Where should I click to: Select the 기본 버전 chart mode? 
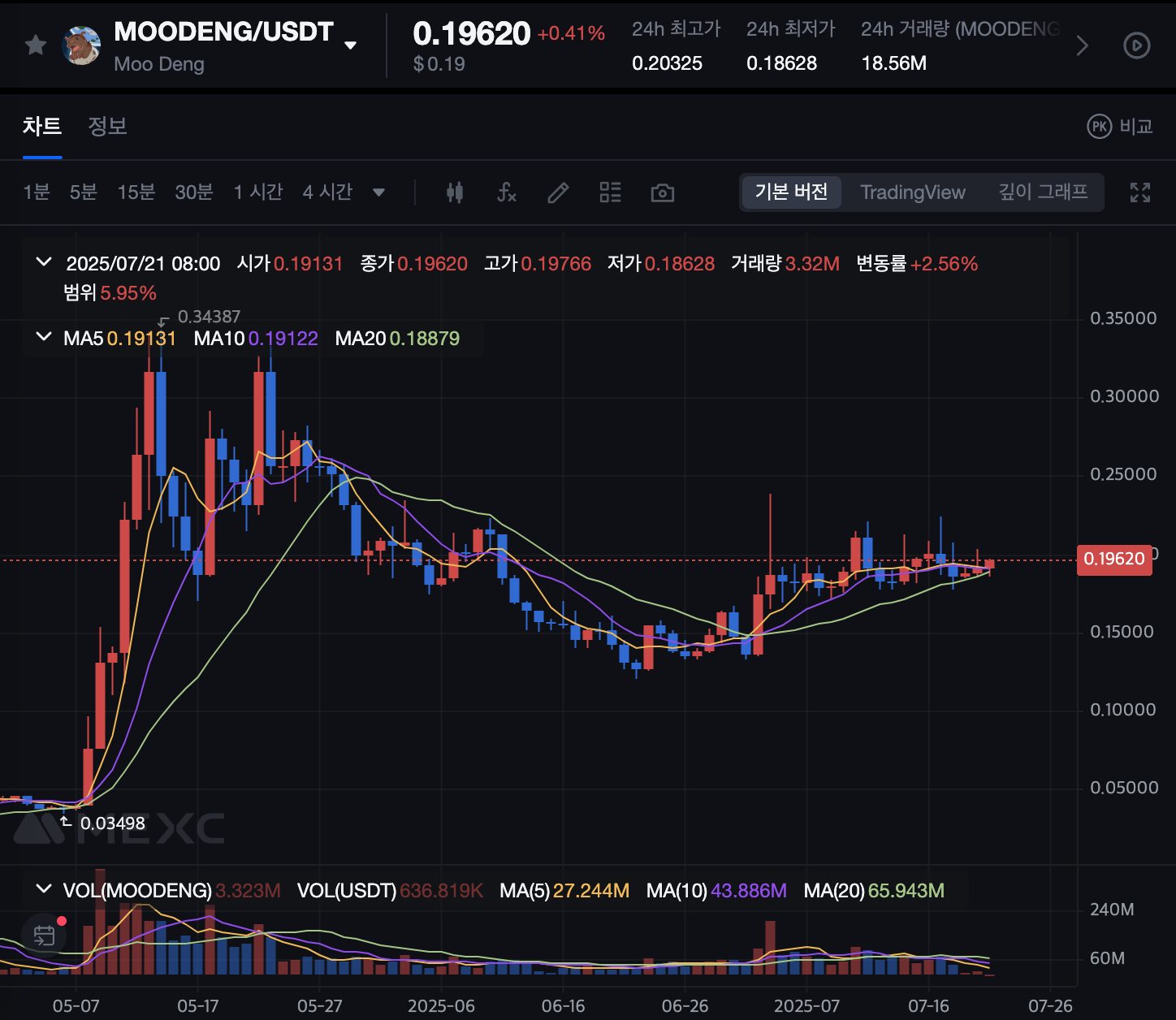[x=791, y=192]
